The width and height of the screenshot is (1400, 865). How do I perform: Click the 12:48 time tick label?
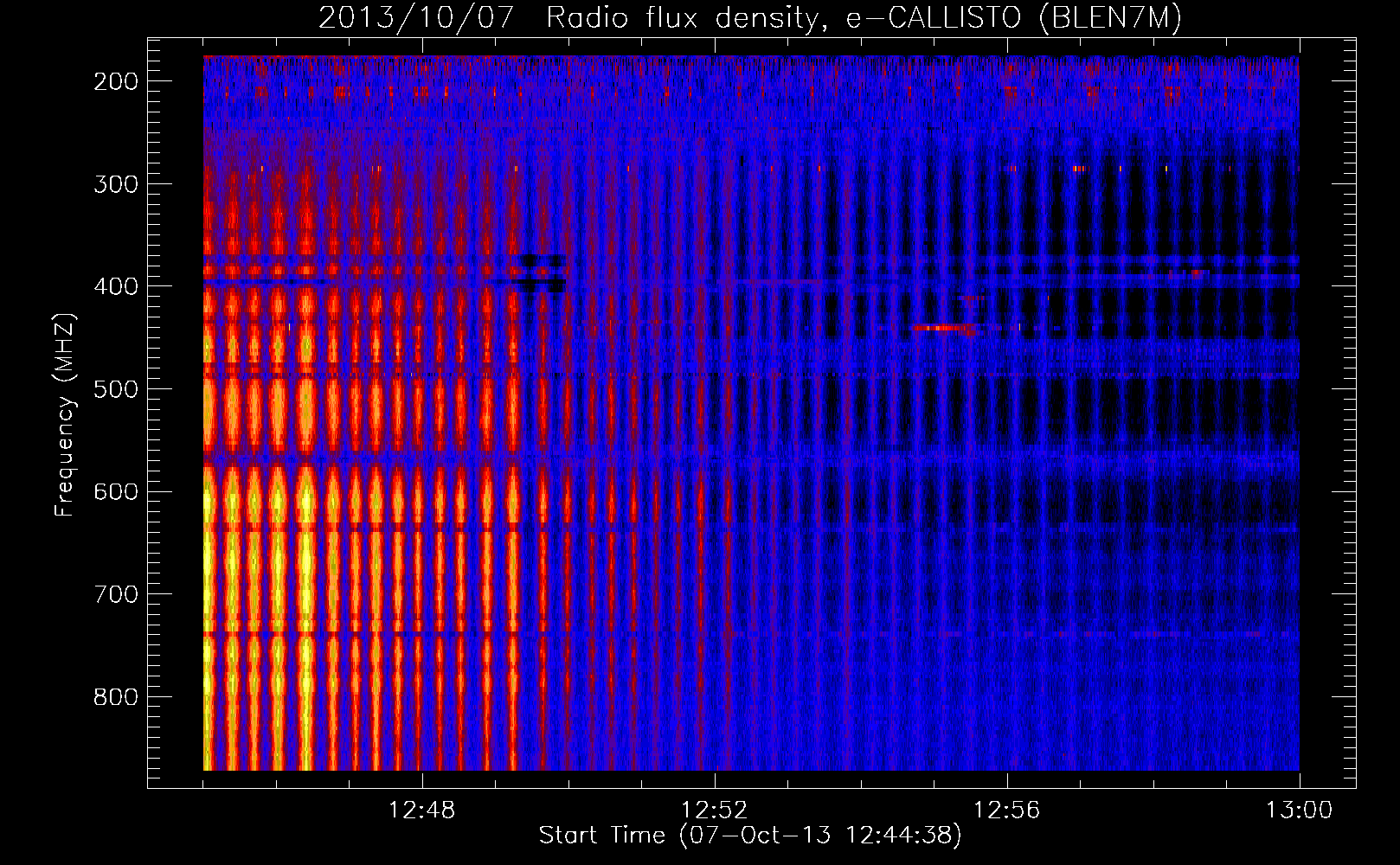point(422,811)
